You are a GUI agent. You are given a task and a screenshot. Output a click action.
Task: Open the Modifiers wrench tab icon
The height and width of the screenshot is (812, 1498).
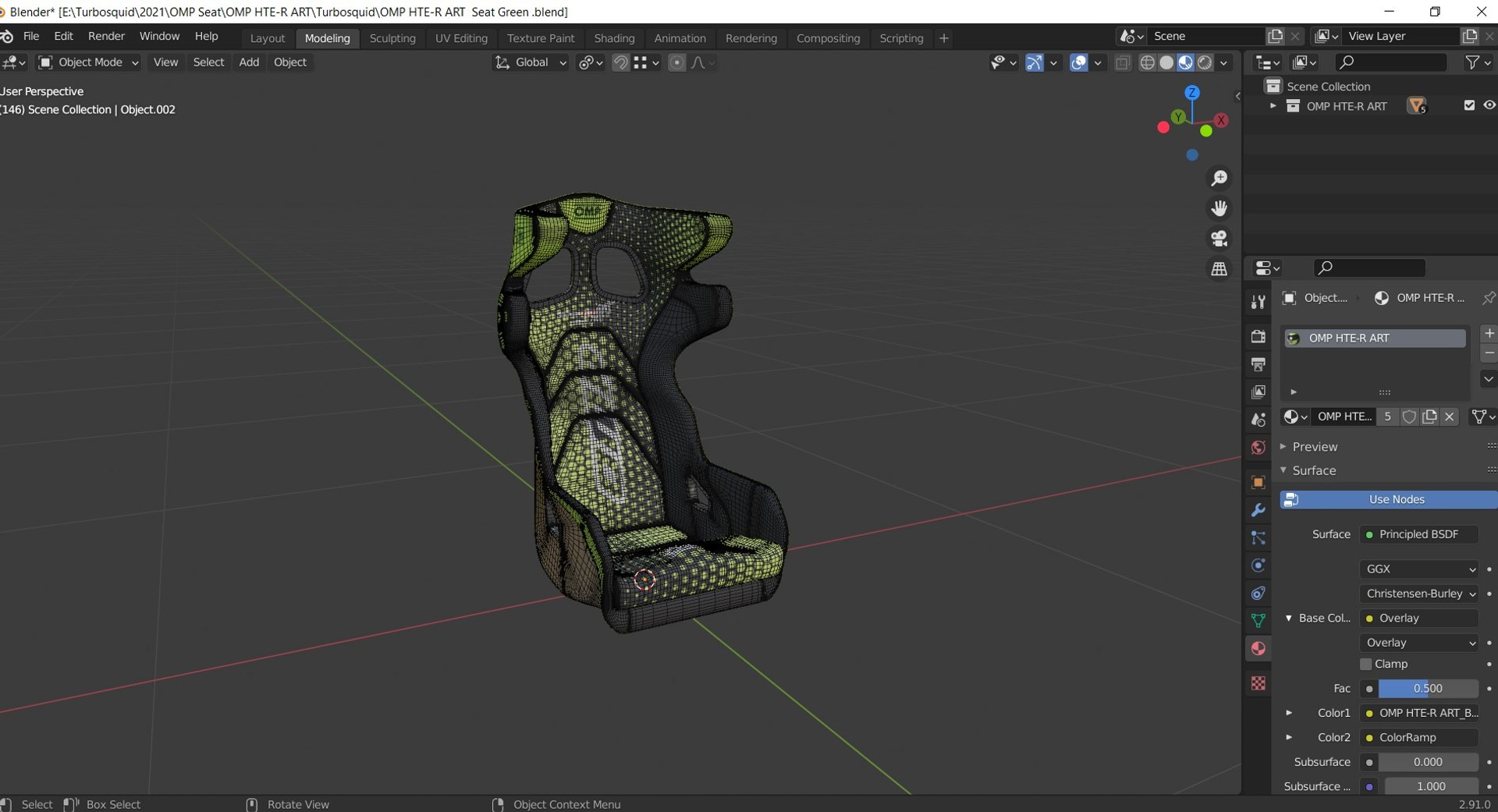(x=1258, y=510)
